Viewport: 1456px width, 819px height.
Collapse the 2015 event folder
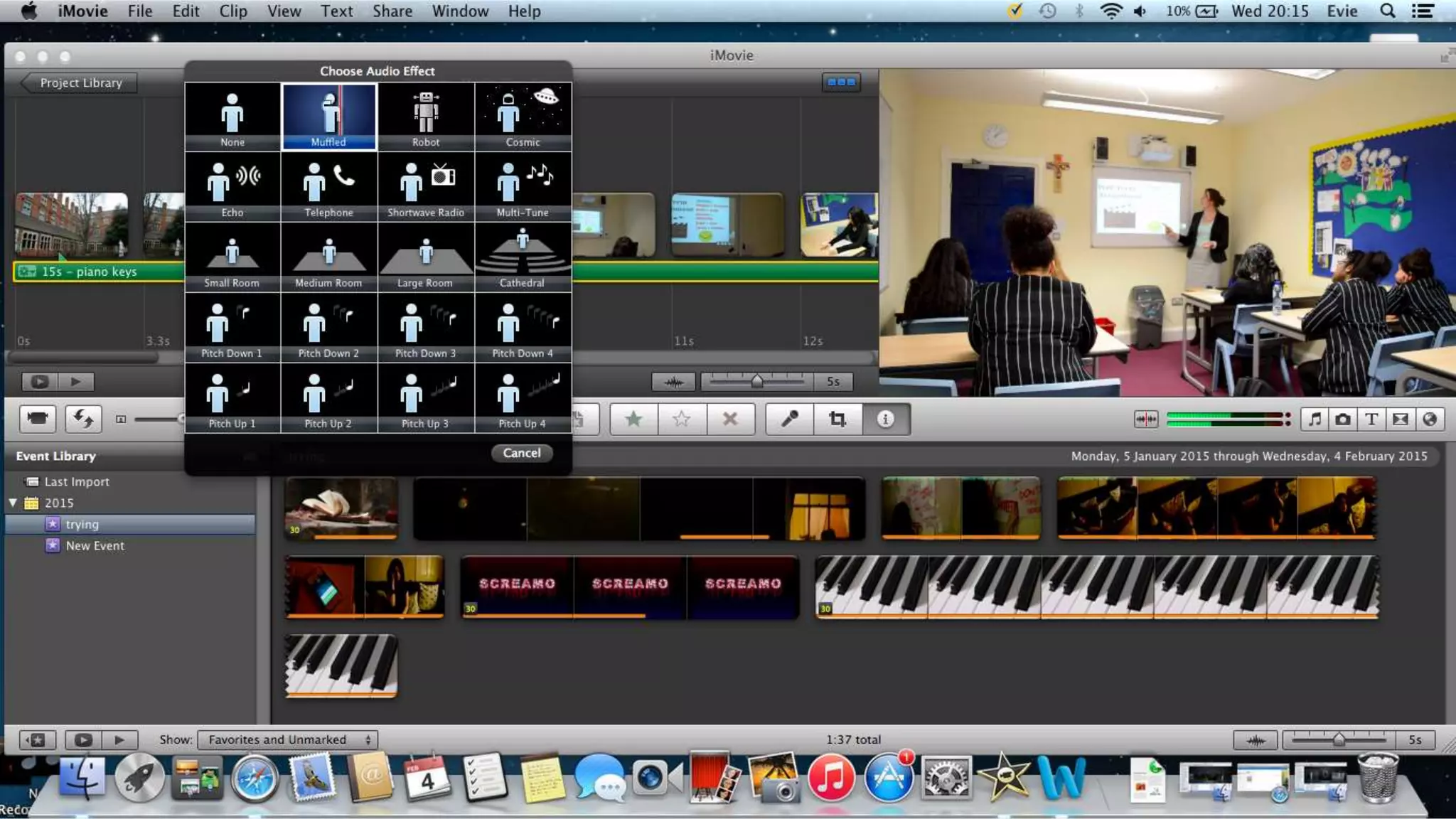click(x=13, y=503)
